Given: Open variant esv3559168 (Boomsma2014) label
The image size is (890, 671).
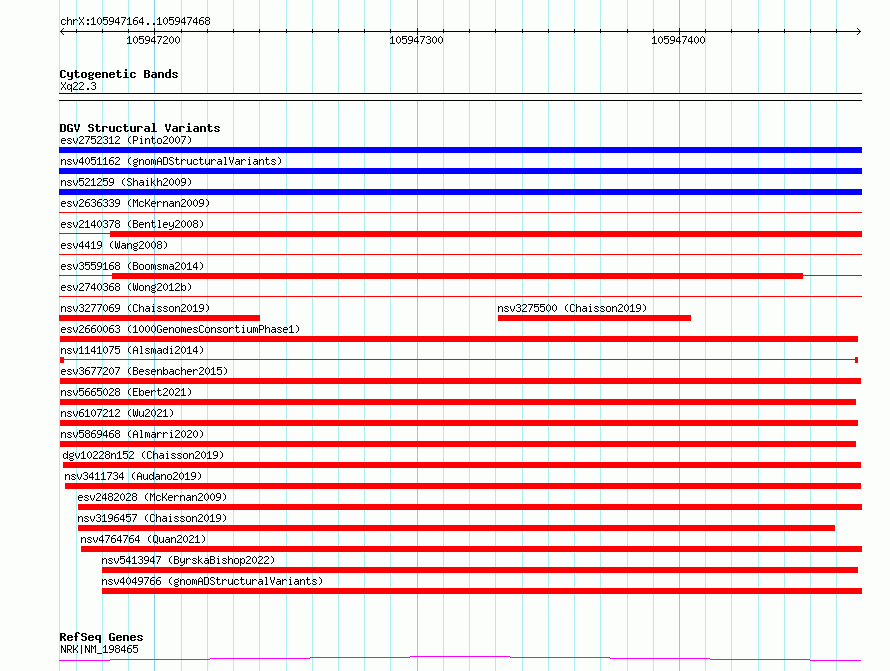Looking at the screenshot, I should point(132,266).
